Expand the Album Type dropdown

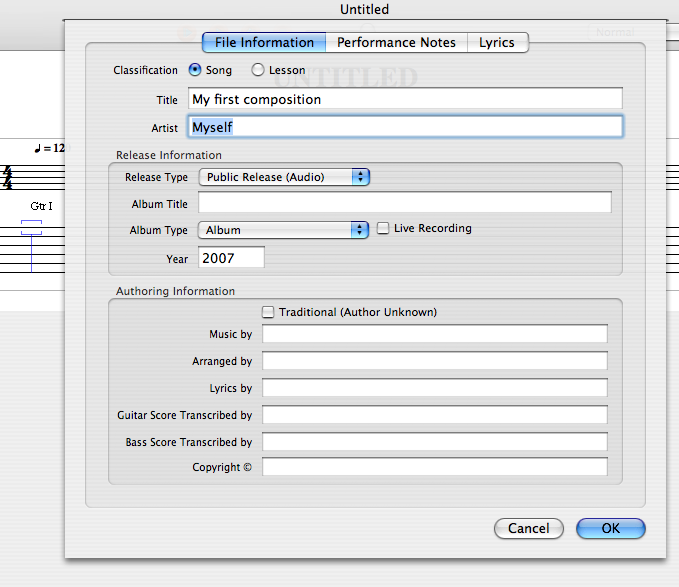tap(284, 230)
